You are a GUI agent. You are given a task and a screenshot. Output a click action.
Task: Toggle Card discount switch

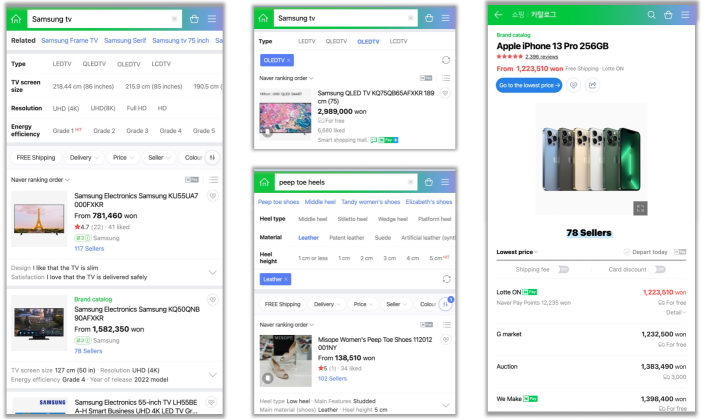point(657,269)
